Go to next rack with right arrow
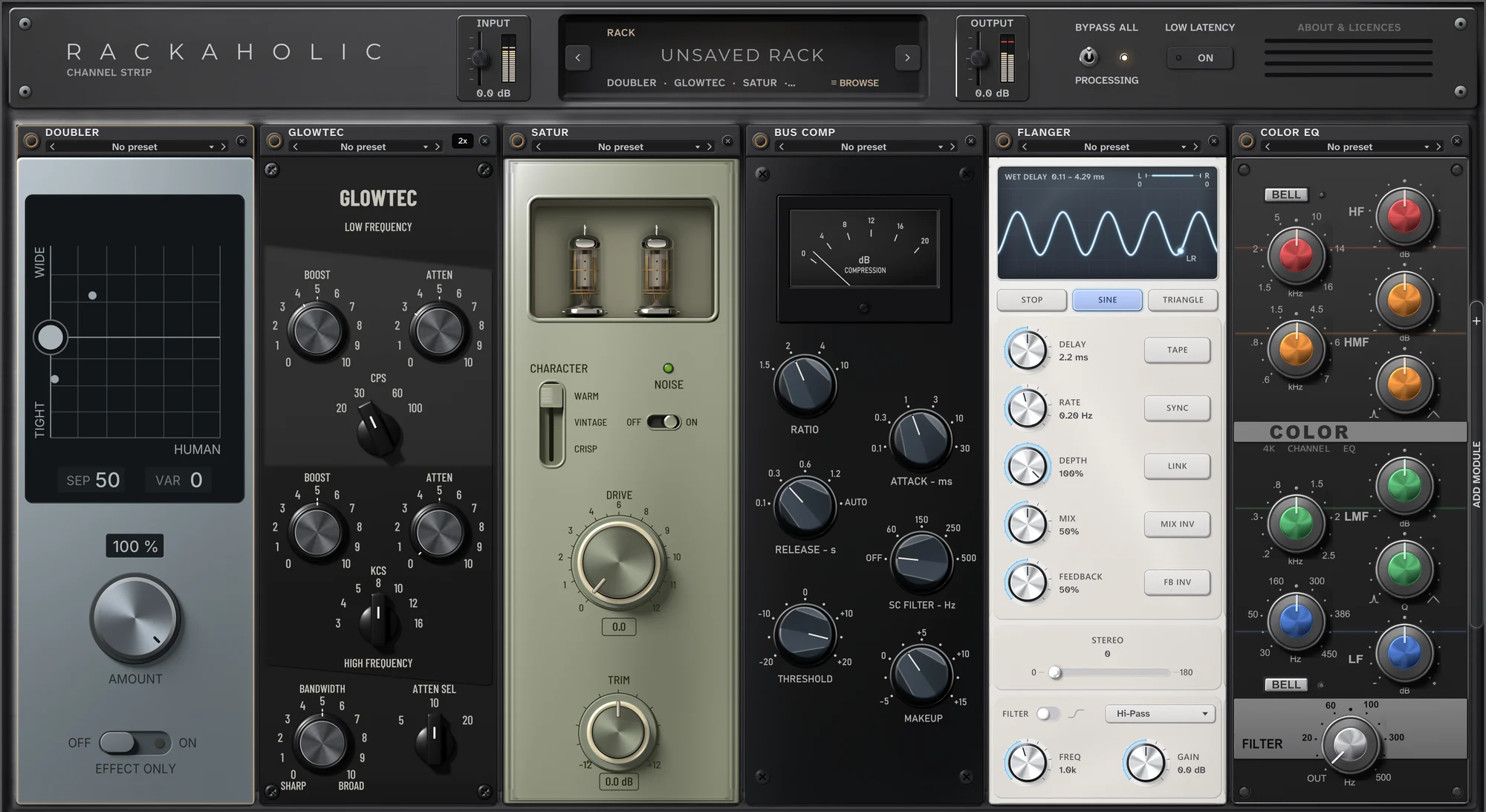This screenshot has height=812, width=1486. point(907,57)
